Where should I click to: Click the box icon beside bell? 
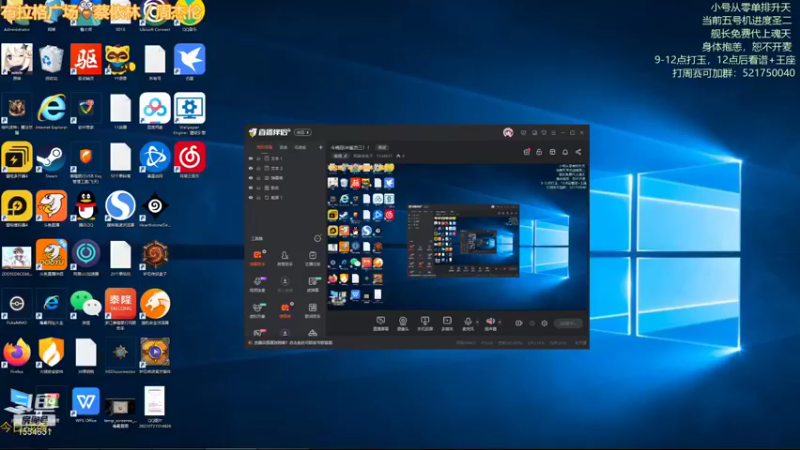552,152
